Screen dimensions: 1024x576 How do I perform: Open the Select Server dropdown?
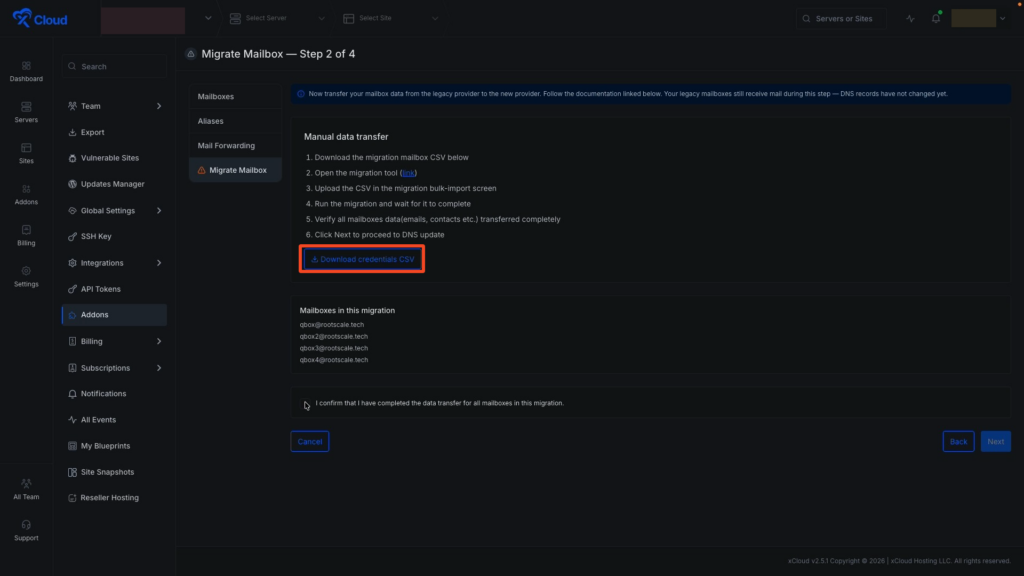pyautogui.click(x=277, y=18)
